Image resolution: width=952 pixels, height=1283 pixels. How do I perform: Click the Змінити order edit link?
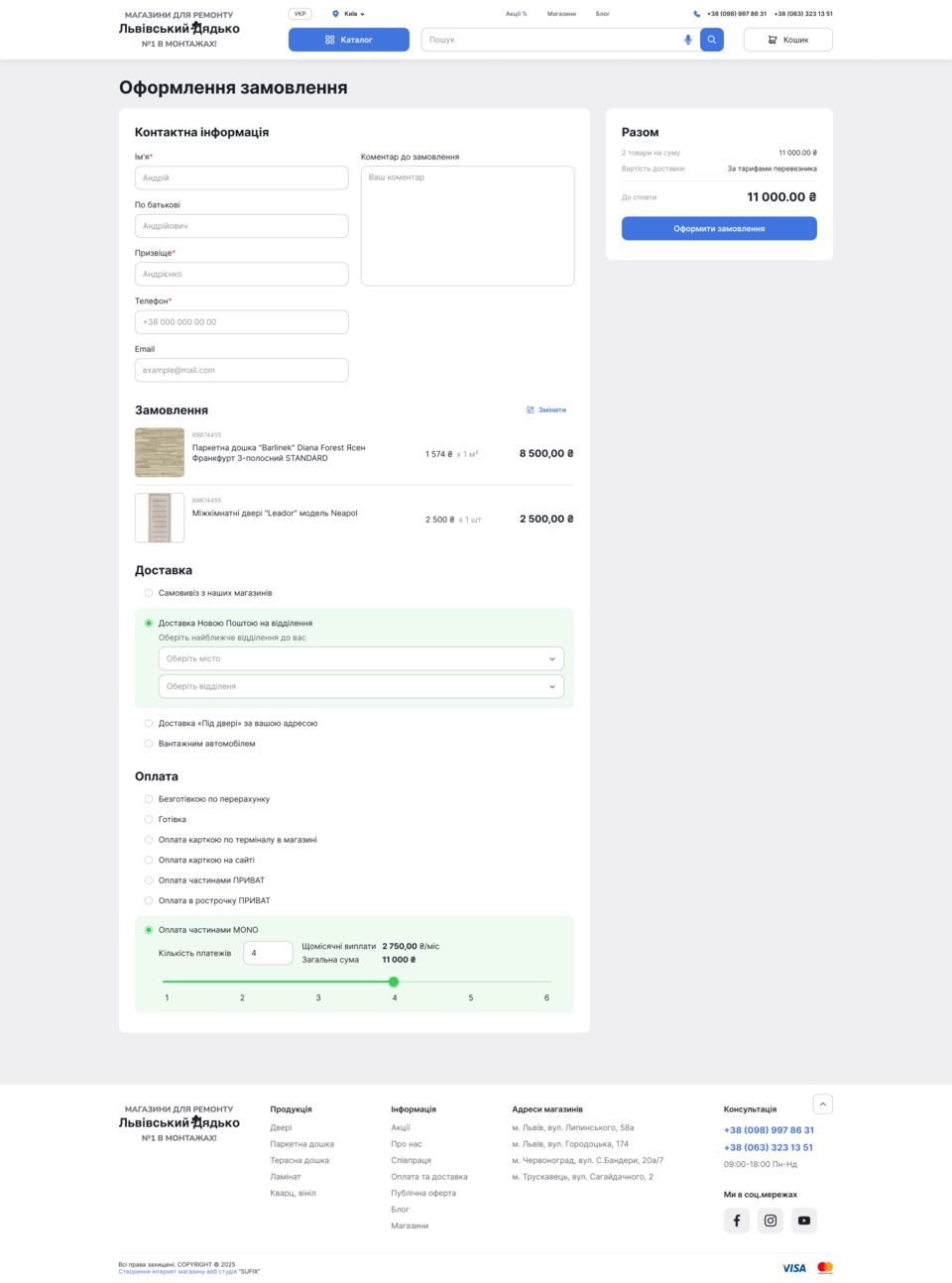click(x=546, y=409)
